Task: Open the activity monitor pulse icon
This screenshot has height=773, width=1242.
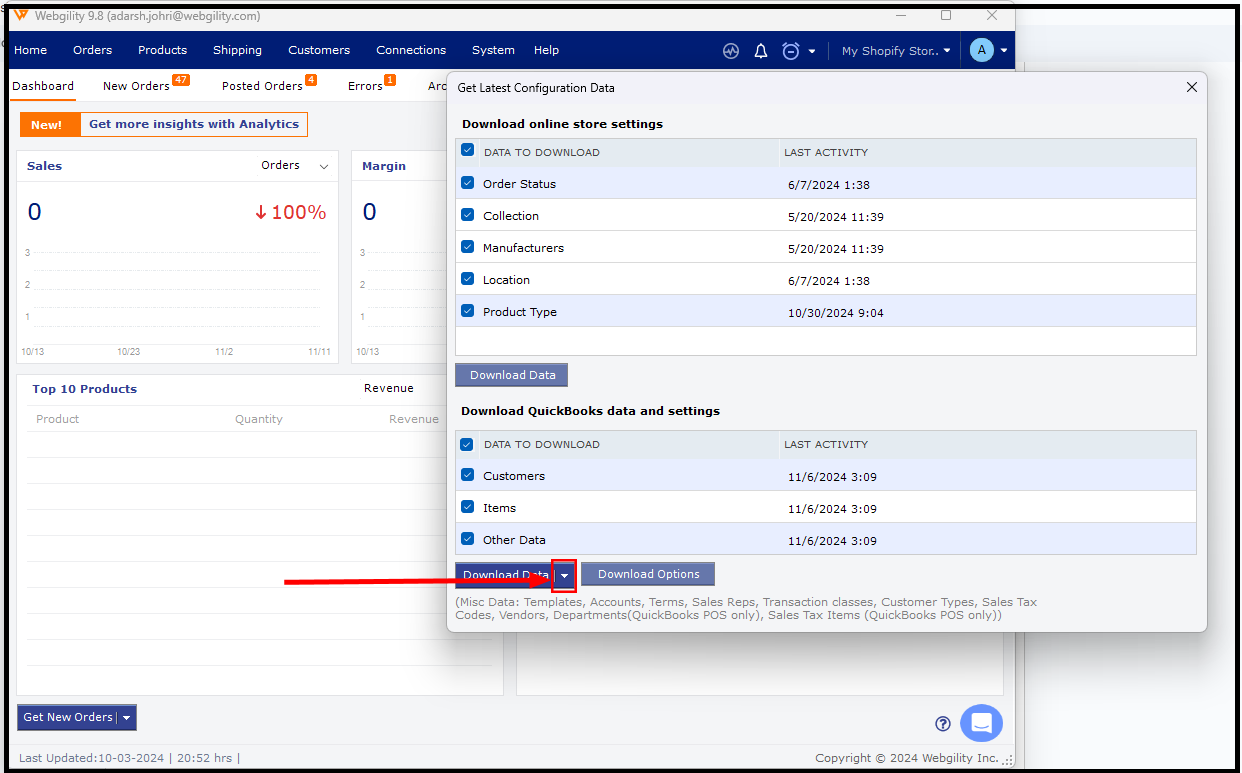Action: [x=731, y=51]
